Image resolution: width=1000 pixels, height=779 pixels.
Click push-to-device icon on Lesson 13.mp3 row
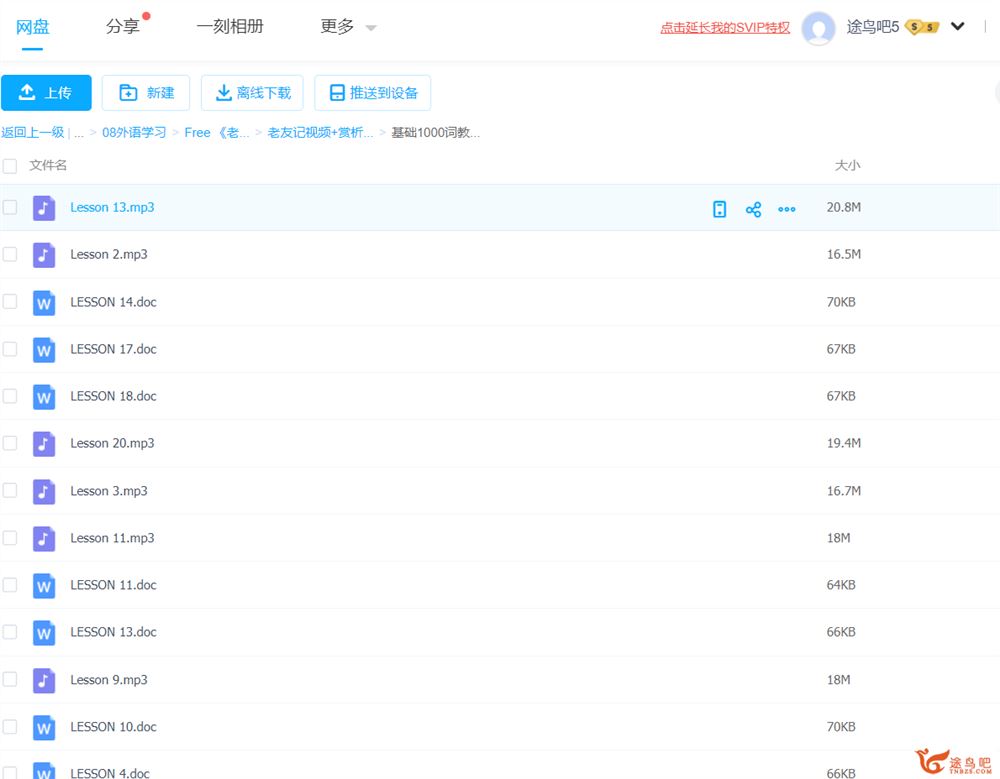pos(719,209)
